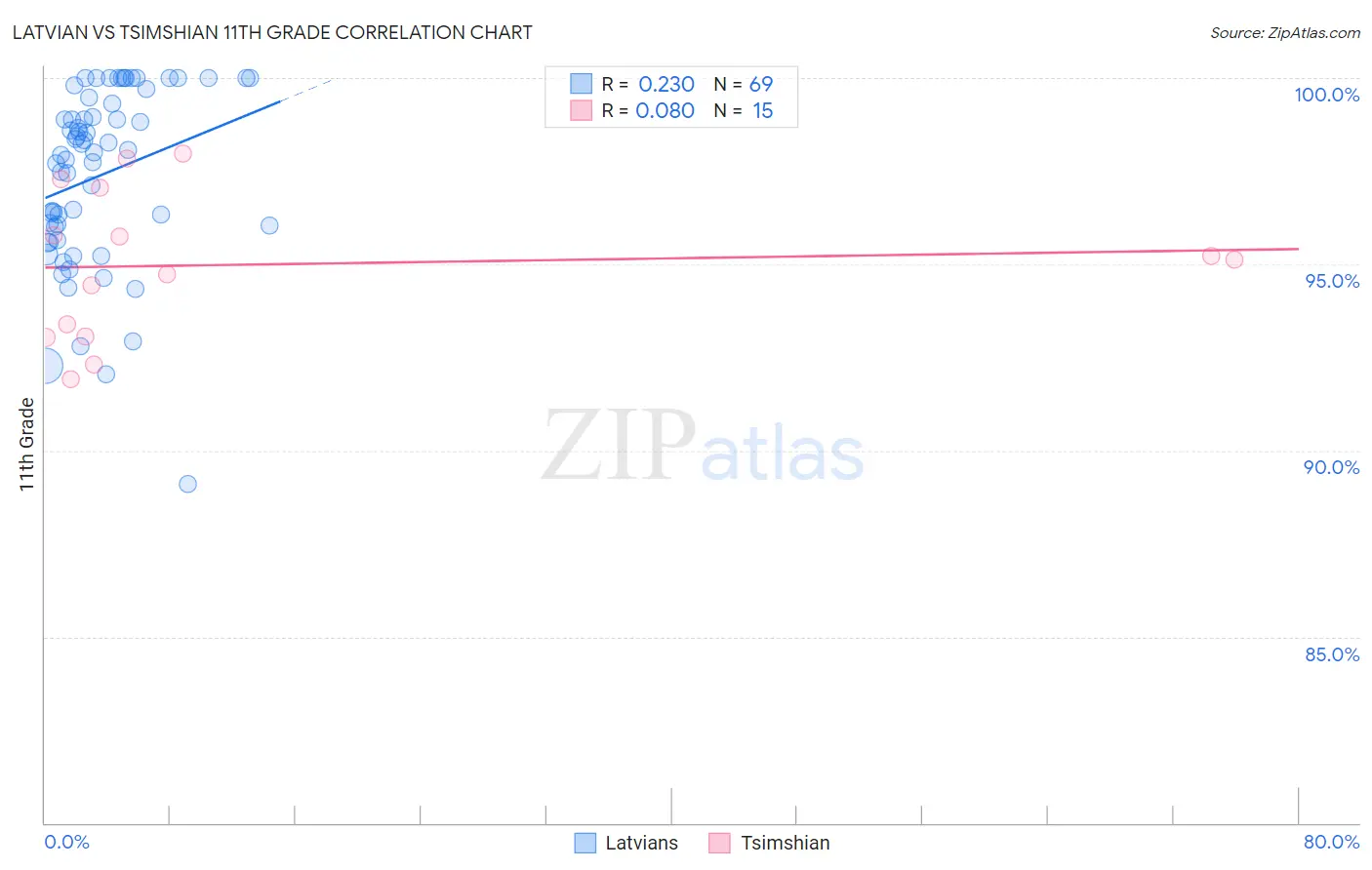Click the pink horizontal trend line
Image resolution: width=1372 pixels, height=870 pixels.
tap(671, 257)
